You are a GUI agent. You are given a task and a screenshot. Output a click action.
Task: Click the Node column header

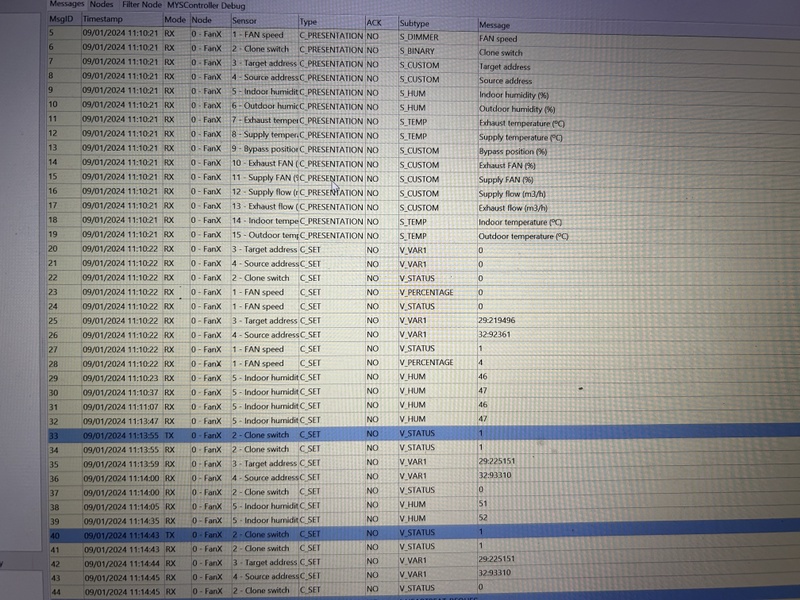[x=202, y=20]
